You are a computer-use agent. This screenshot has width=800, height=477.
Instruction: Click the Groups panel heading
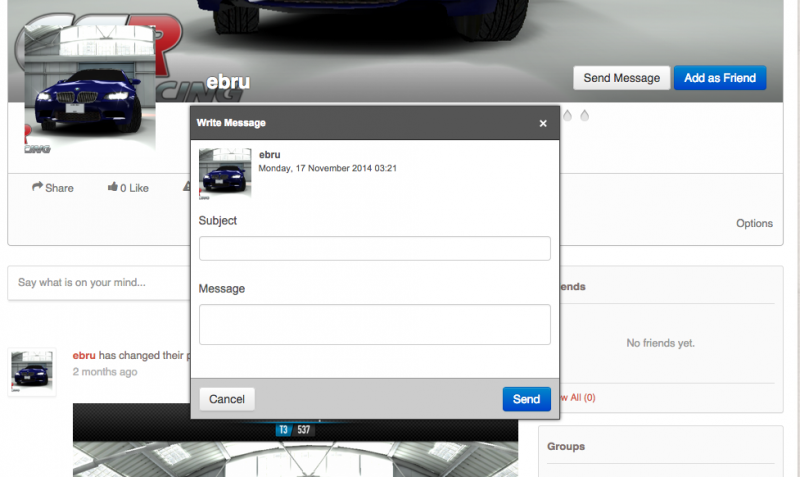tap(566, 446)
